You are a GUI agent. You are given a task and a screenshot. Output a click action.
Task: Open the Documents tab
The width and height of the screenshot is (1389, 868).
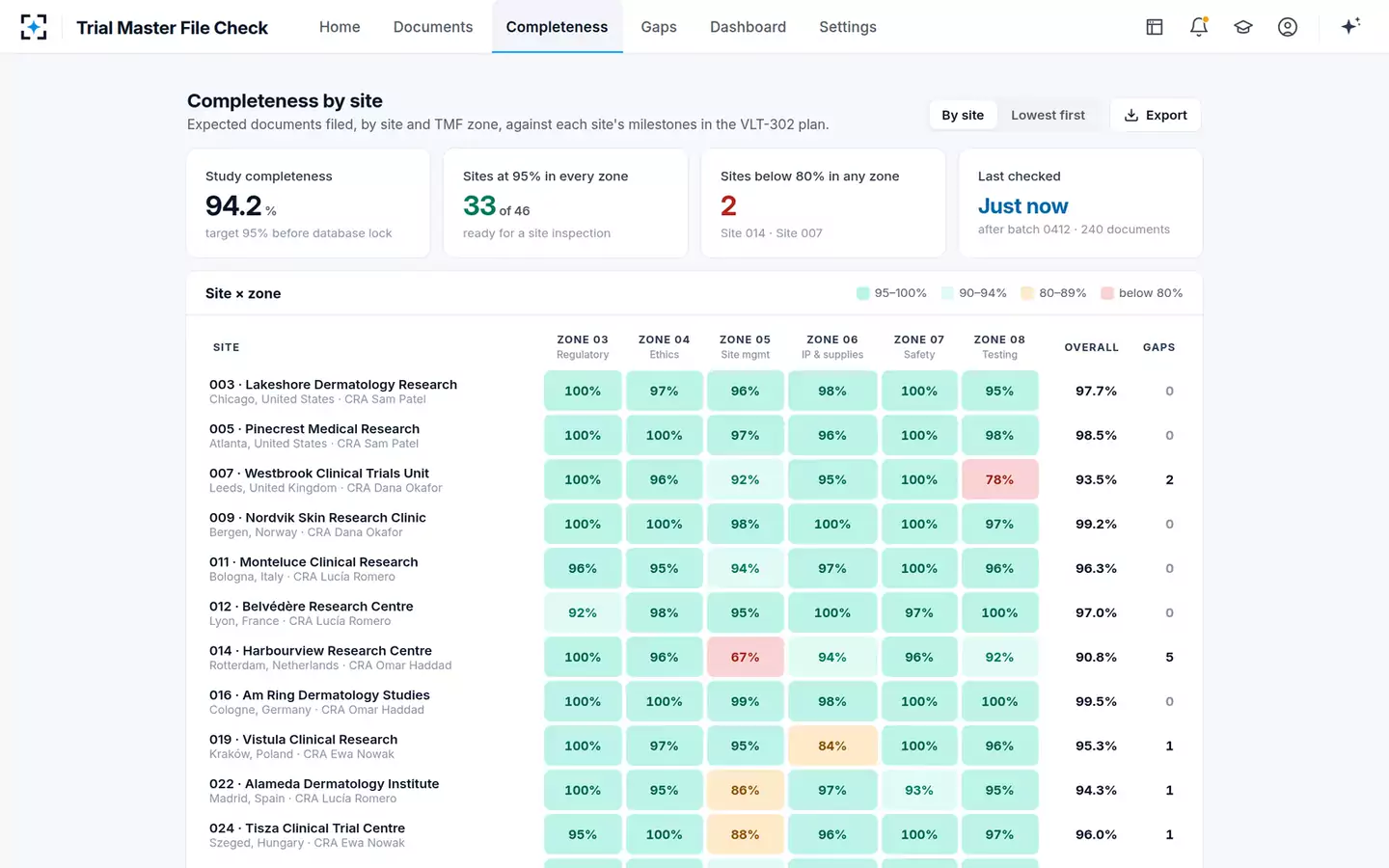[433, 27]
